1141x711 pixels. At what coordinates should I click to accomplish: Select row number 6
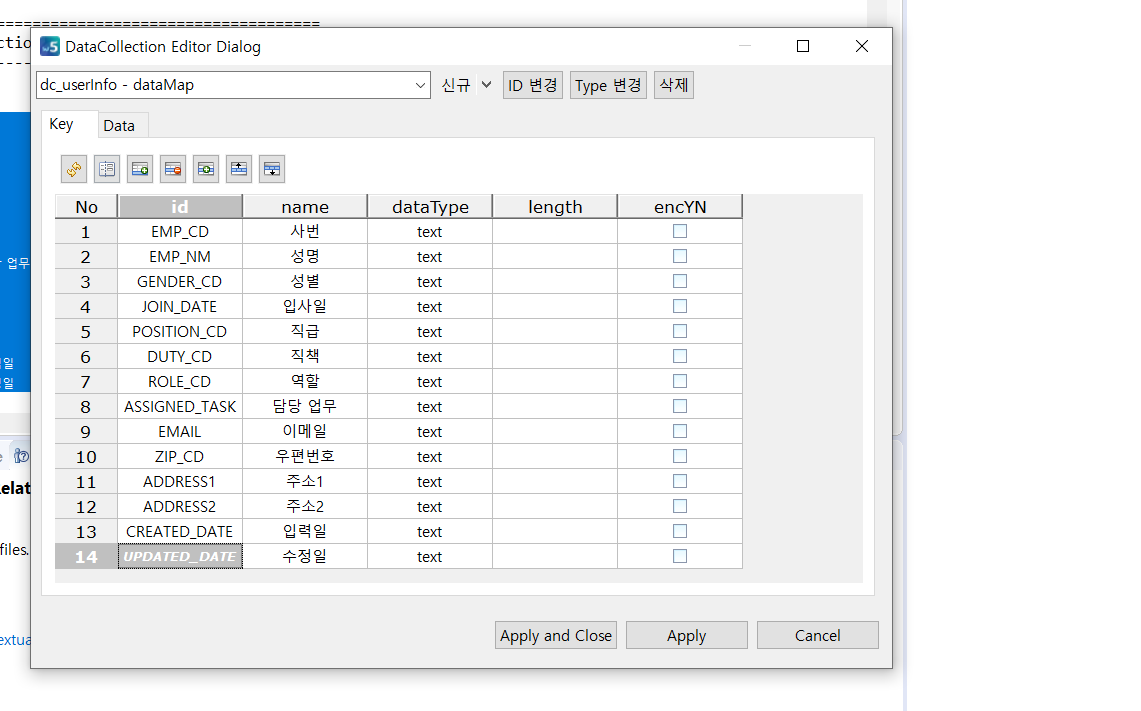point(86,357)
